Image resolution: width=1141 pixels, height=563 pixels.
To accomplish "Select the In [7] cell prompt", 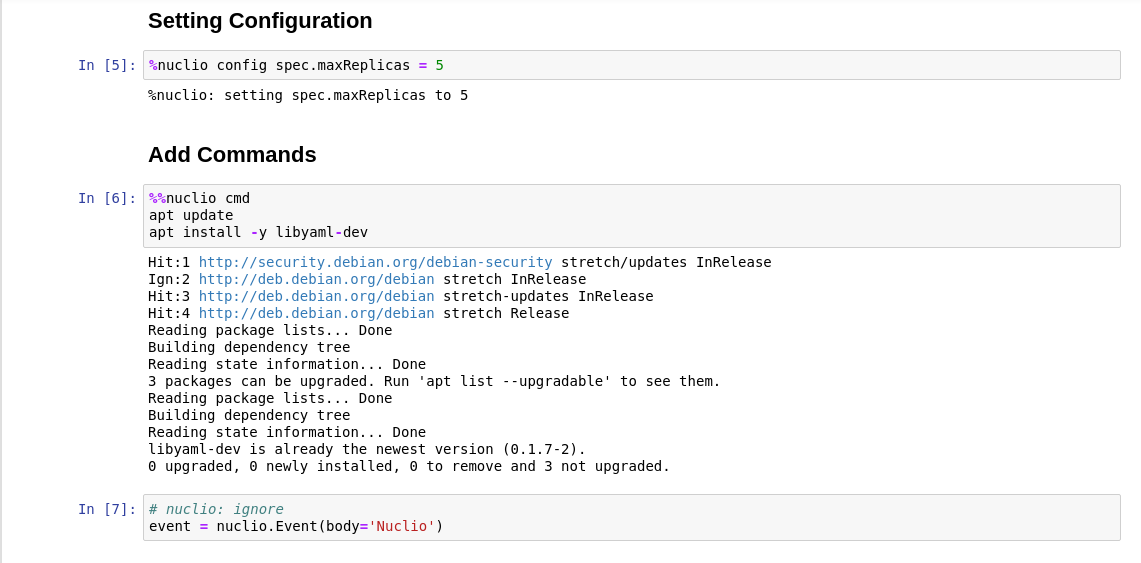I will [107, 509].
